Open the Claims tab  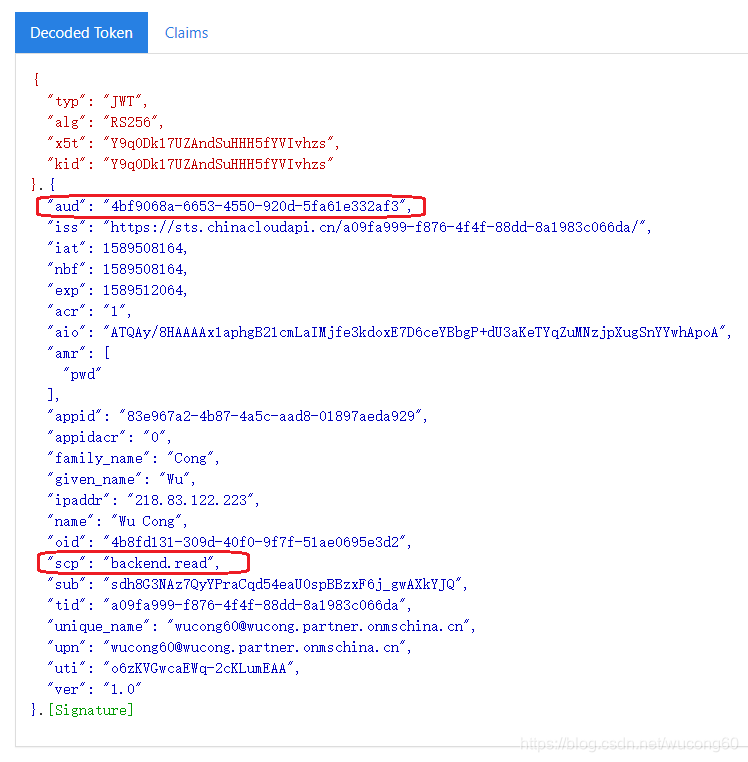click(186, 33)
